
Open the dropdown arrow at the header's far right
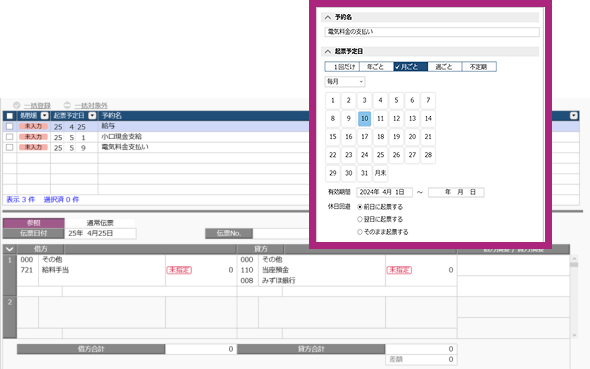pyautogui.click(x=573, y=115)
